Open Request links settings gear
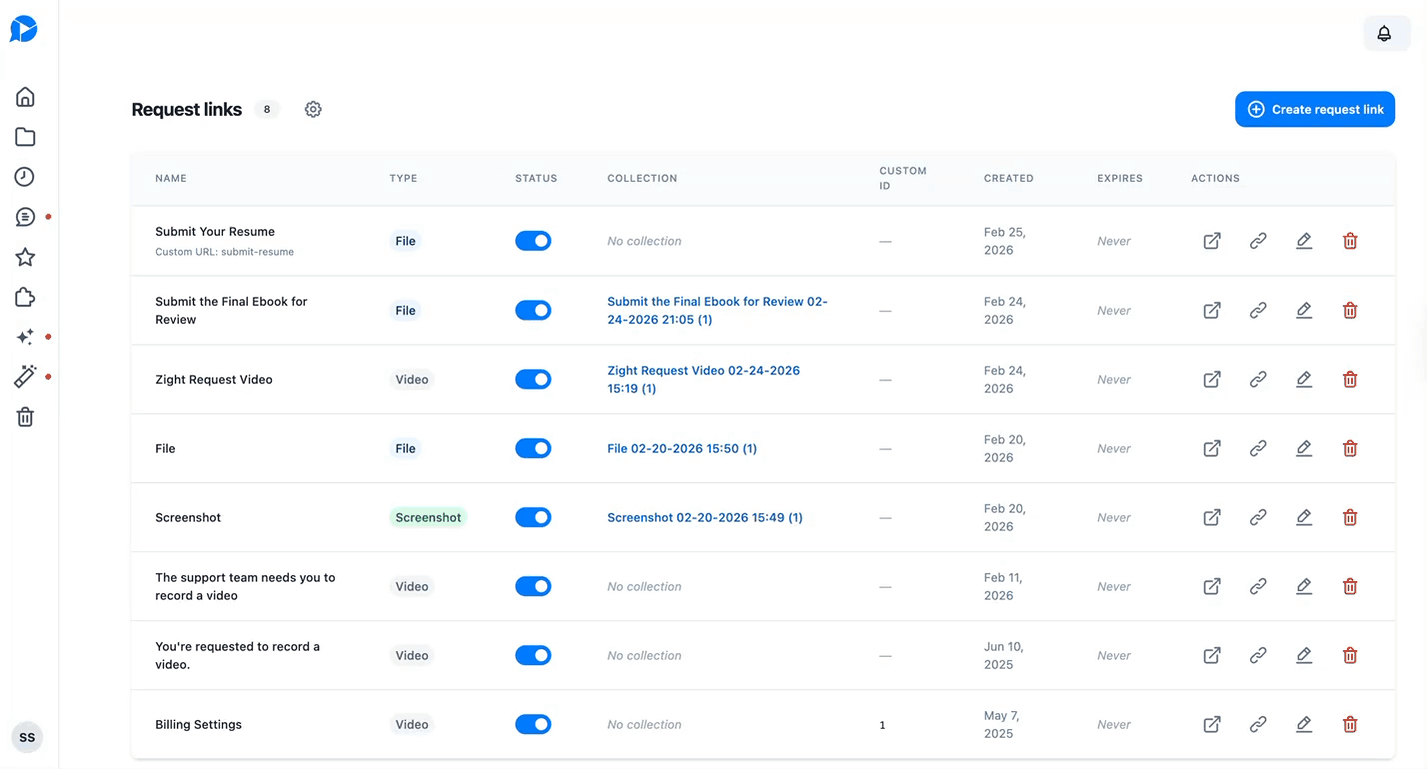1427x769 pixels. [x=313, y=109]
